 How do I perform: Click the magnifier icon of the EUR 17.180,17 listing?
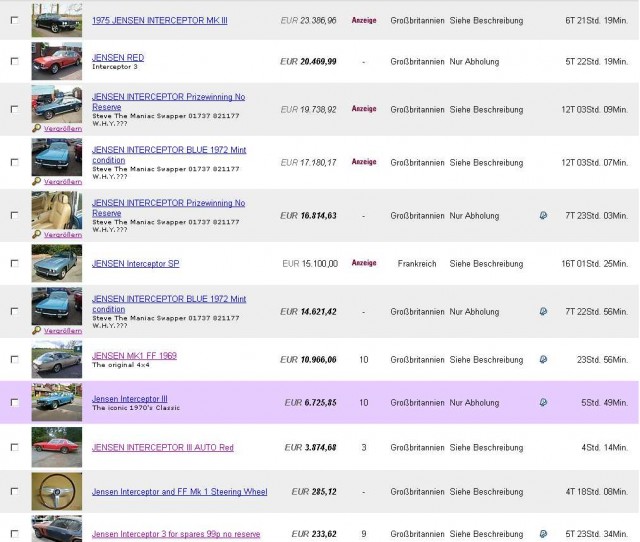[x=37, y=181]
